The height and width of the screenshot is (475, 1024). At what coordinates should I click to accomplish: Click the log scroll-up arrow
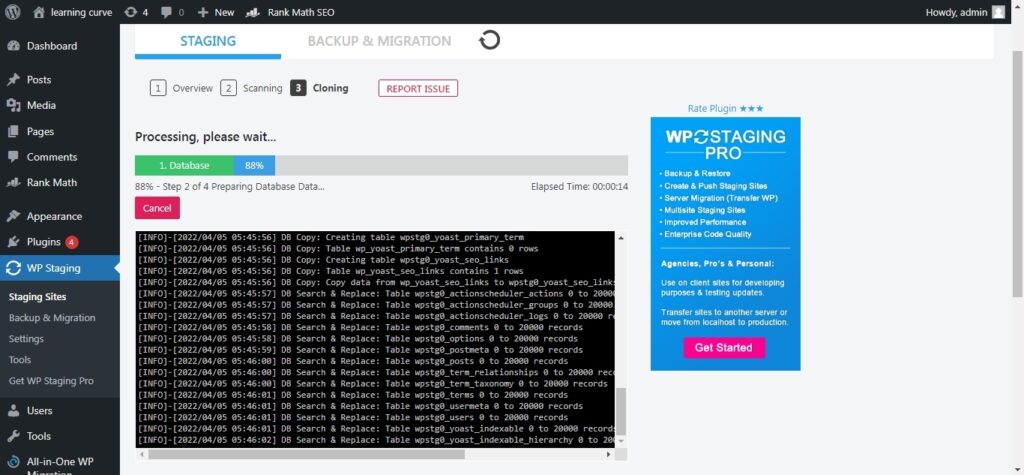pos(620,238)
